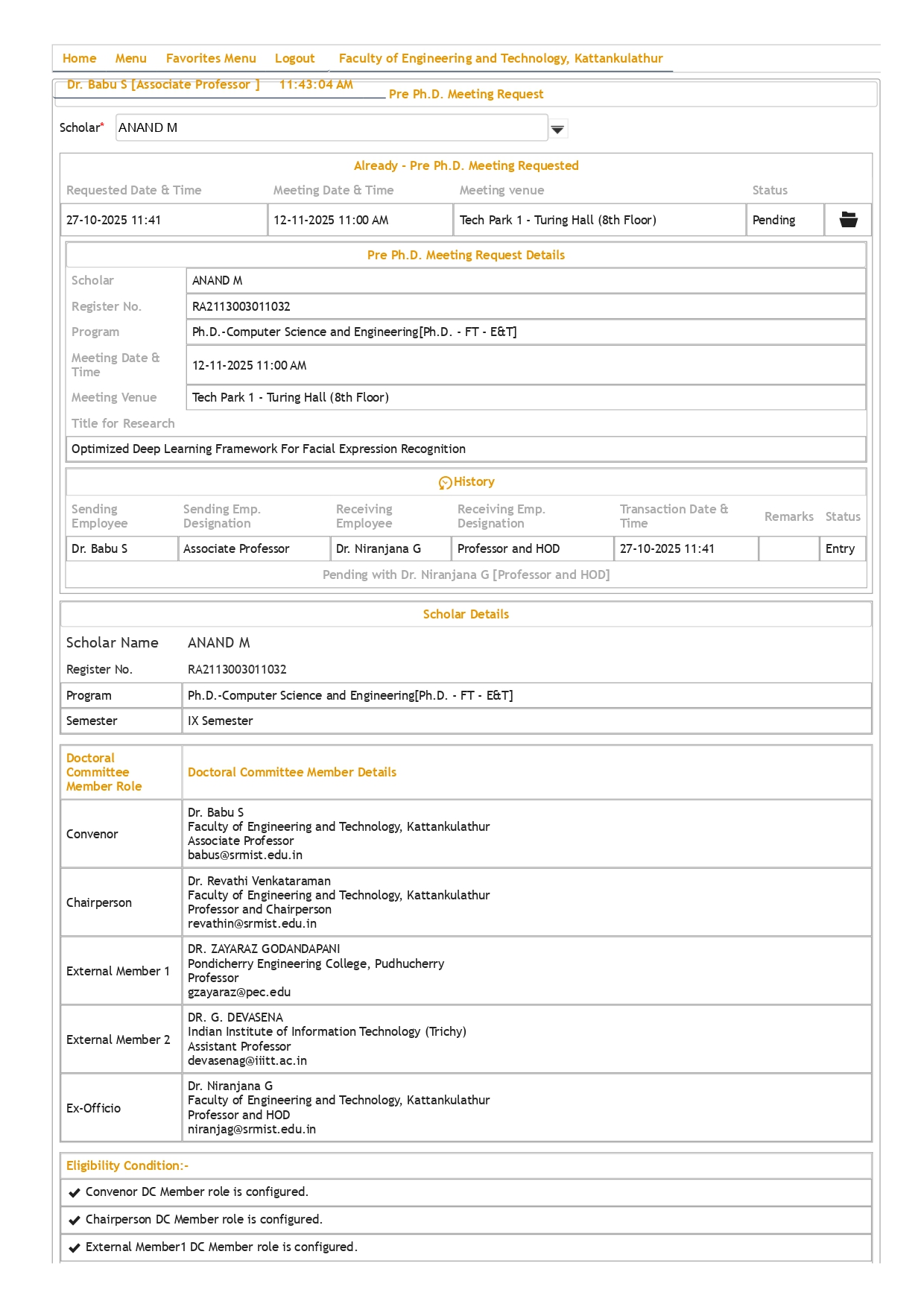Click the Register No. field in request details
This screenshot has height=1307, width=924.
click(x=525, y=306)
